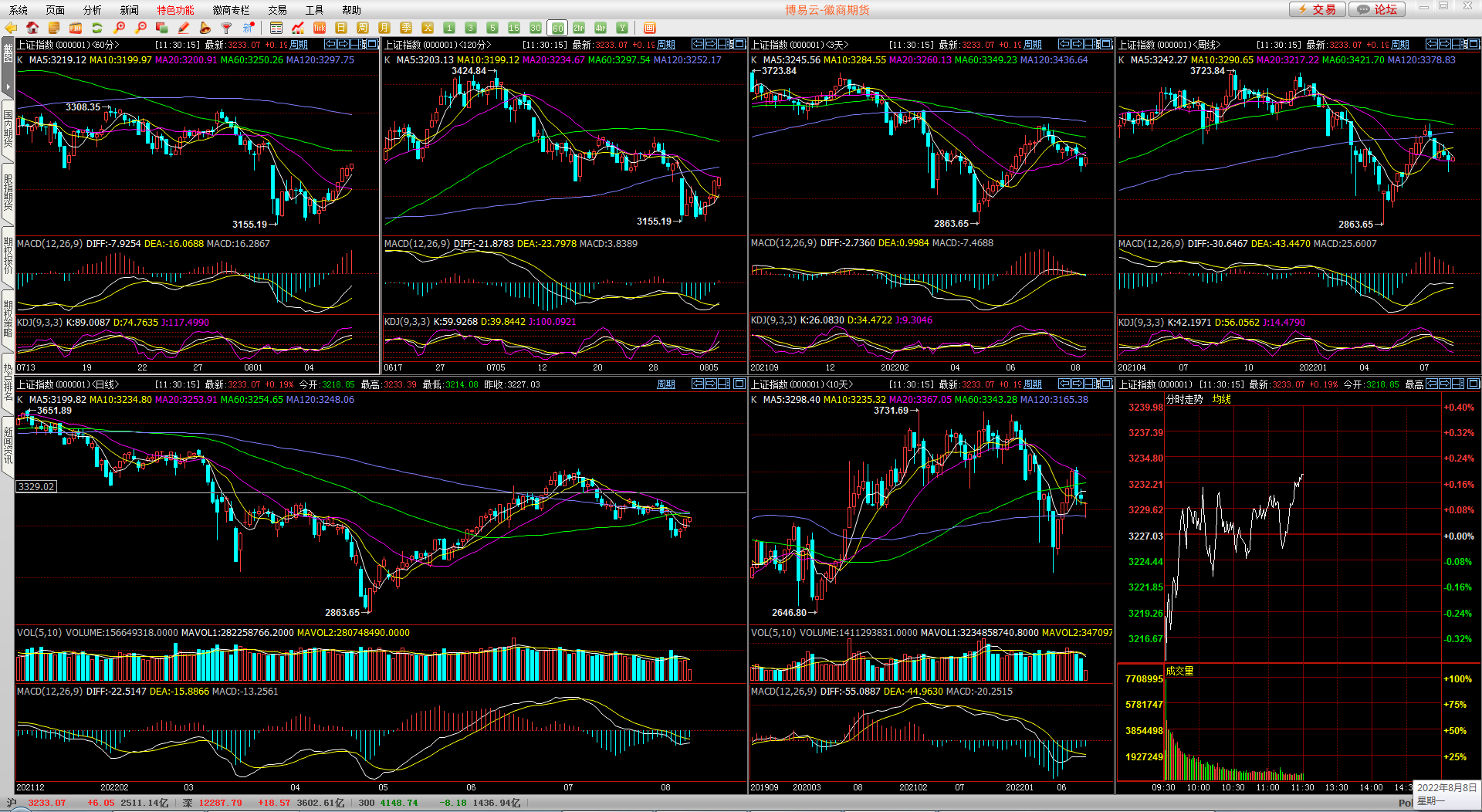The width and height of the screenshot is (1482, 812).
Task: Switch to the 热点排名 side tab
Action: (8, 382)
